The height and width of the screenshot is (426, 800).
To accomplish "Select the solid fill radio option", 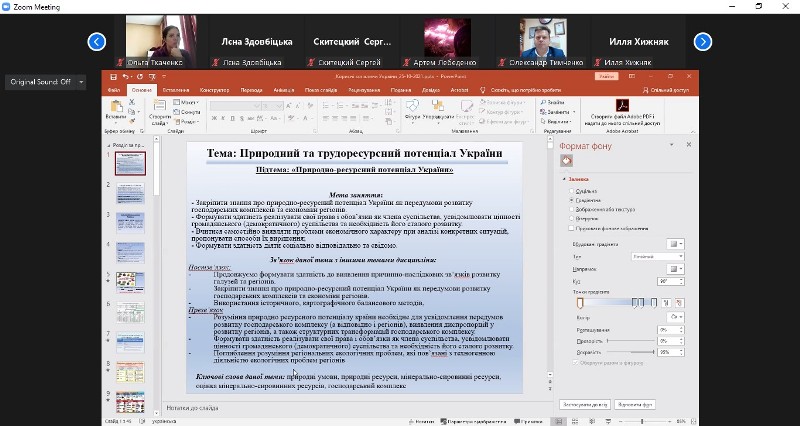I will click(570, 190).
